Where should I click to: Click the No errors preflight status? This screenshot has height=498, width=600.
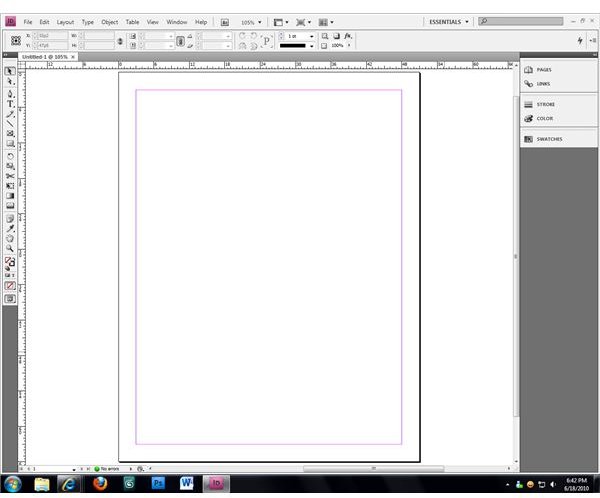tap(108, 468)
